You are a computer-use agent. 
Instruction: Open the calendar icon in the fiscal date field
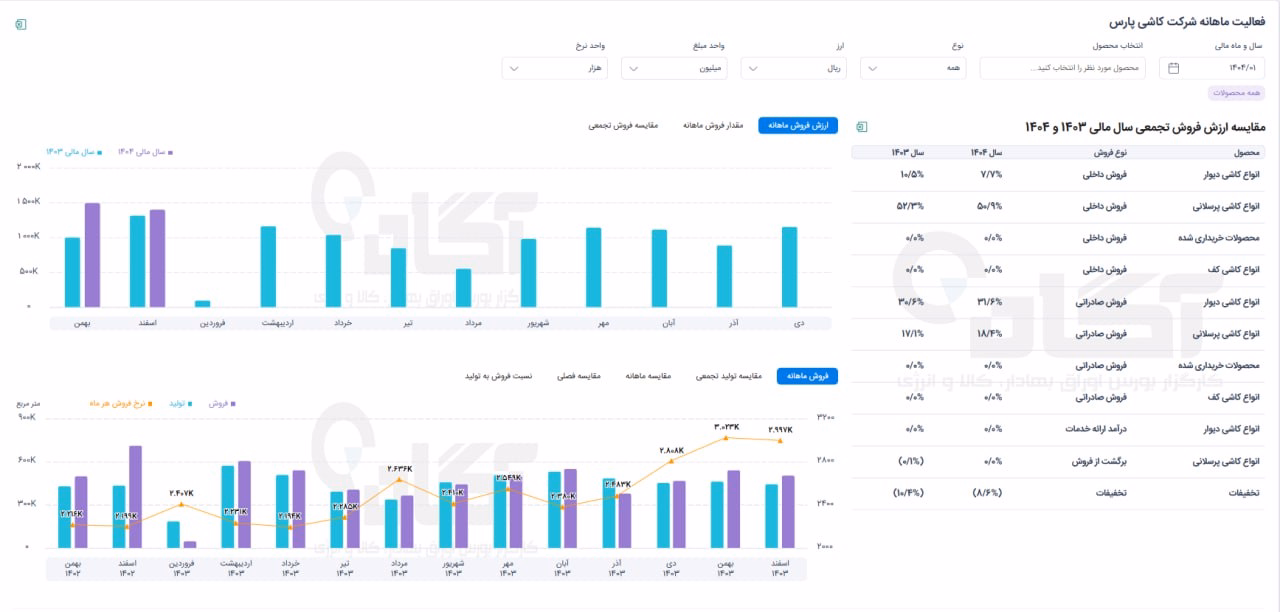coord(1174,68)
